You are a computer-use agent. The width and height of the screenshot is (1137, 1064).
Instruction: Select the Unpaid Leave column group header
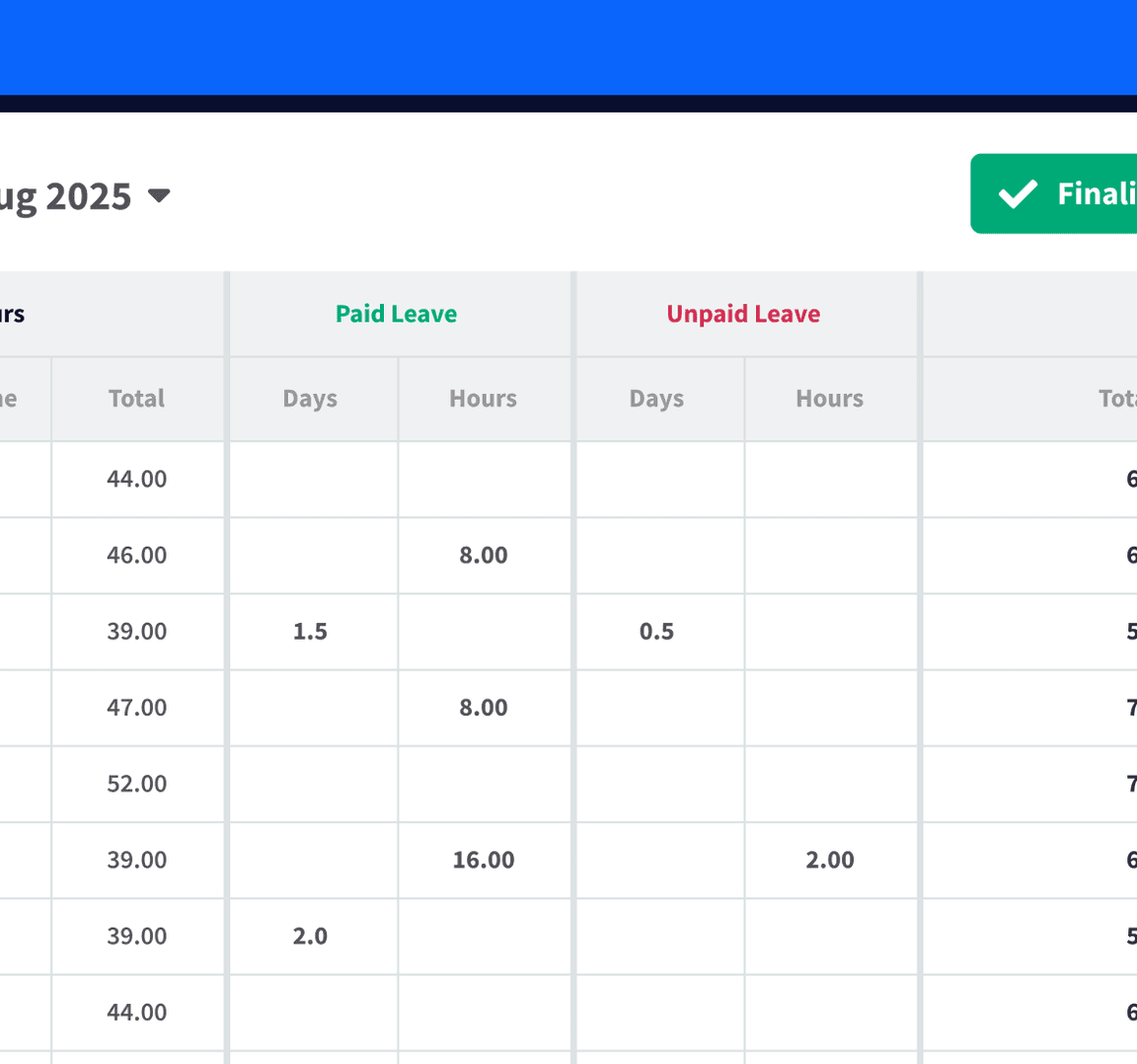[743, 314]
